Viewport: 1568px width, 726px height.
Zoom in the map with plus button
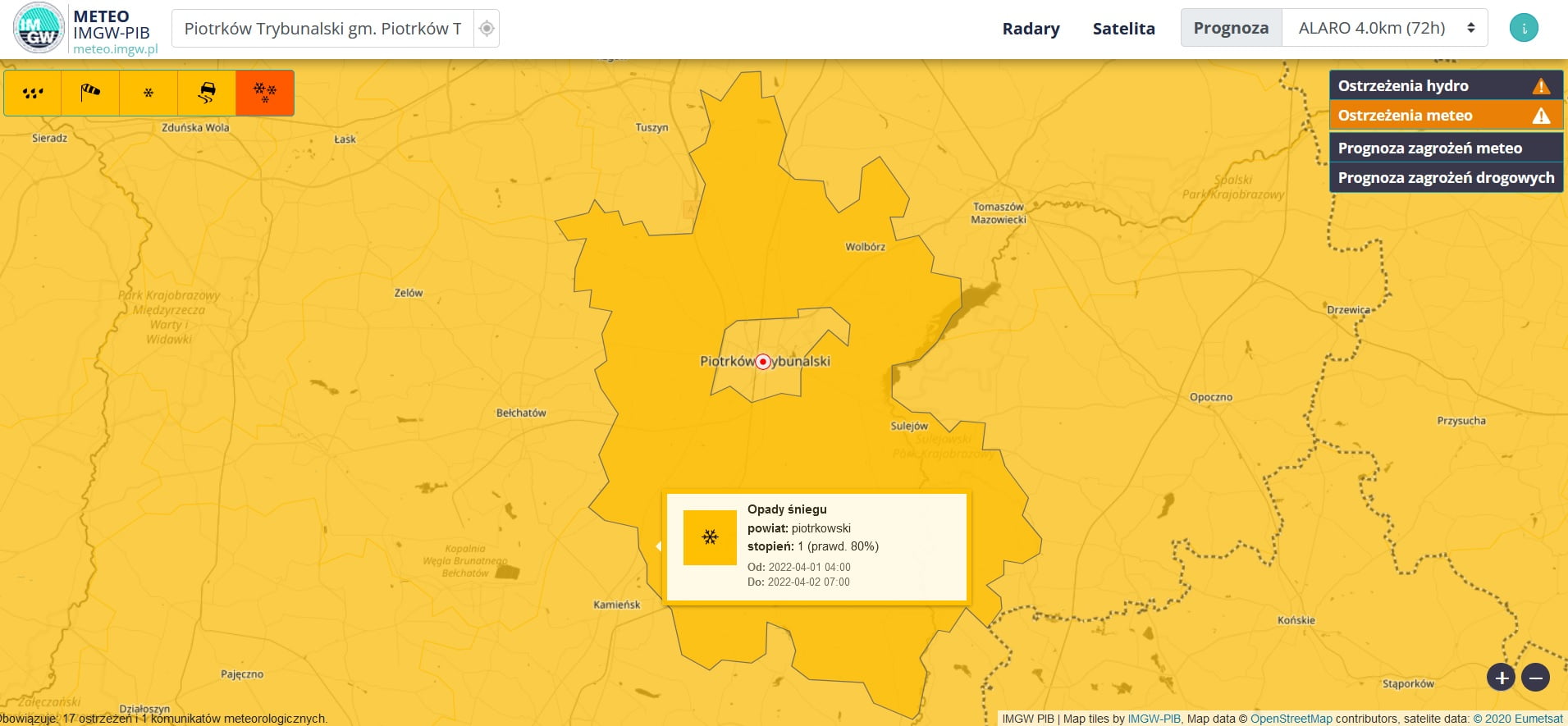click(1502, 678)
